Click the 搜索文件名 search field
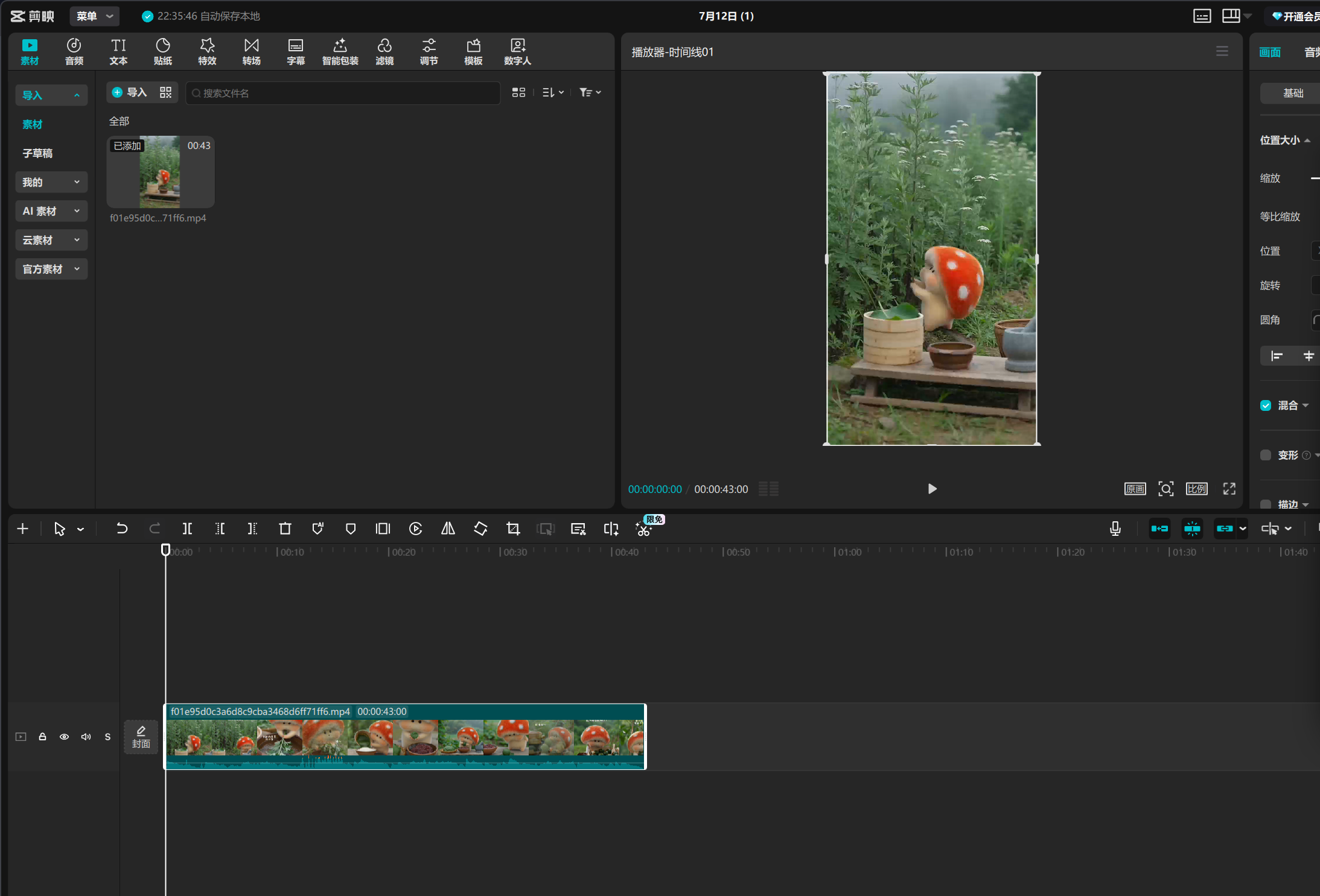The width and height of the screenshot is (1320, 896). tap(343, 93)
